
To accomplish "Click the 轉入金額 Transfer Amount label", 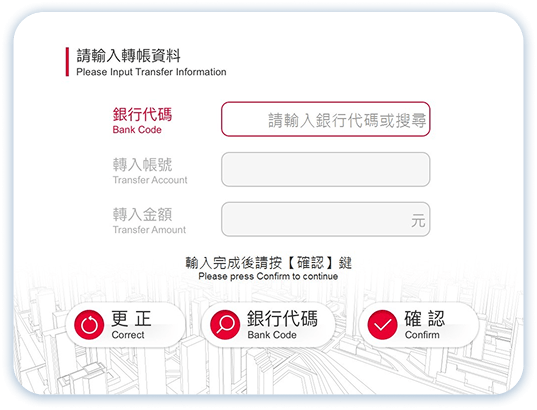I will pos(149,220).
